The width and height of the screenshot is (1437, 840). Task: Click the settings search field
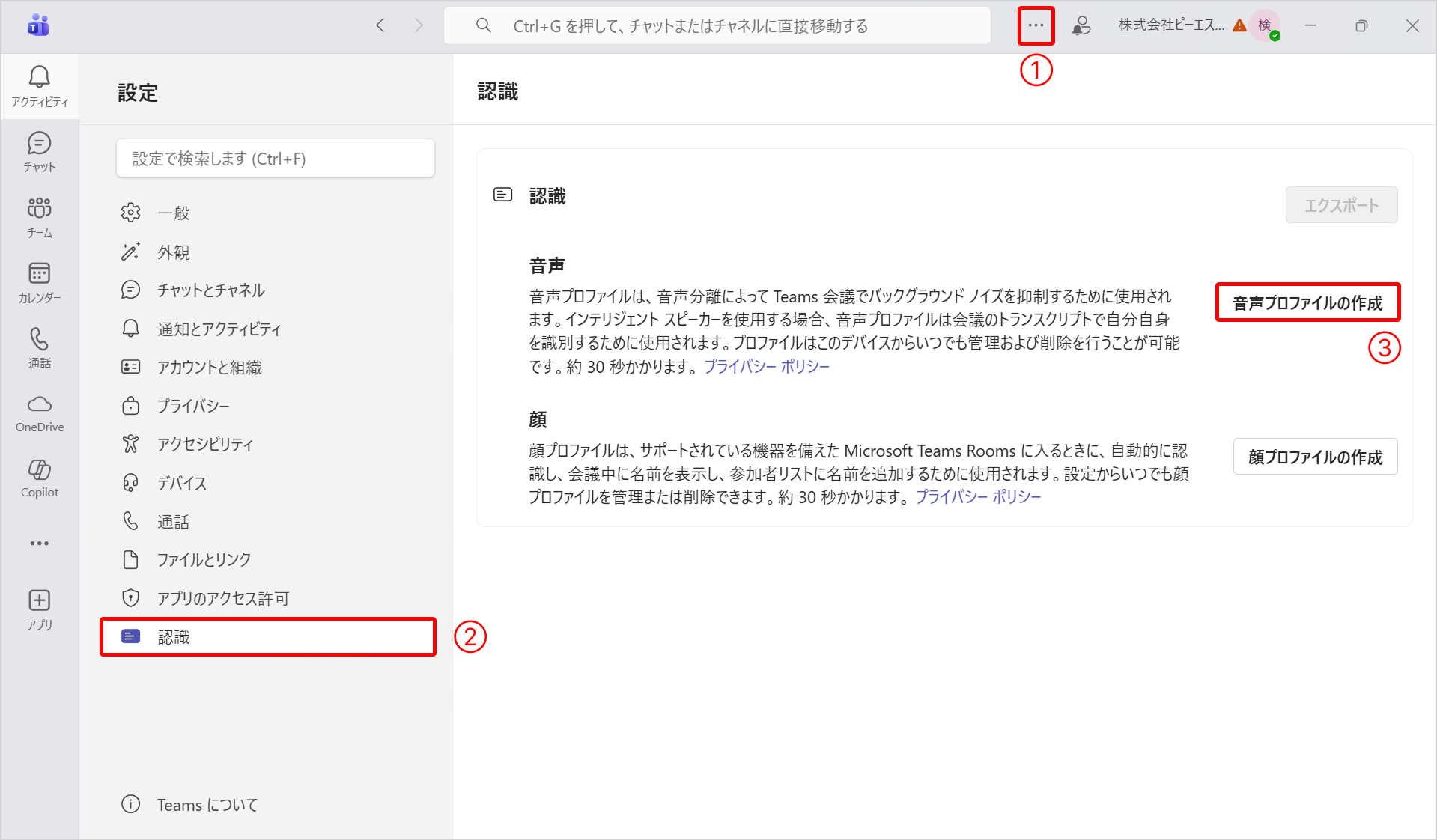275,159
